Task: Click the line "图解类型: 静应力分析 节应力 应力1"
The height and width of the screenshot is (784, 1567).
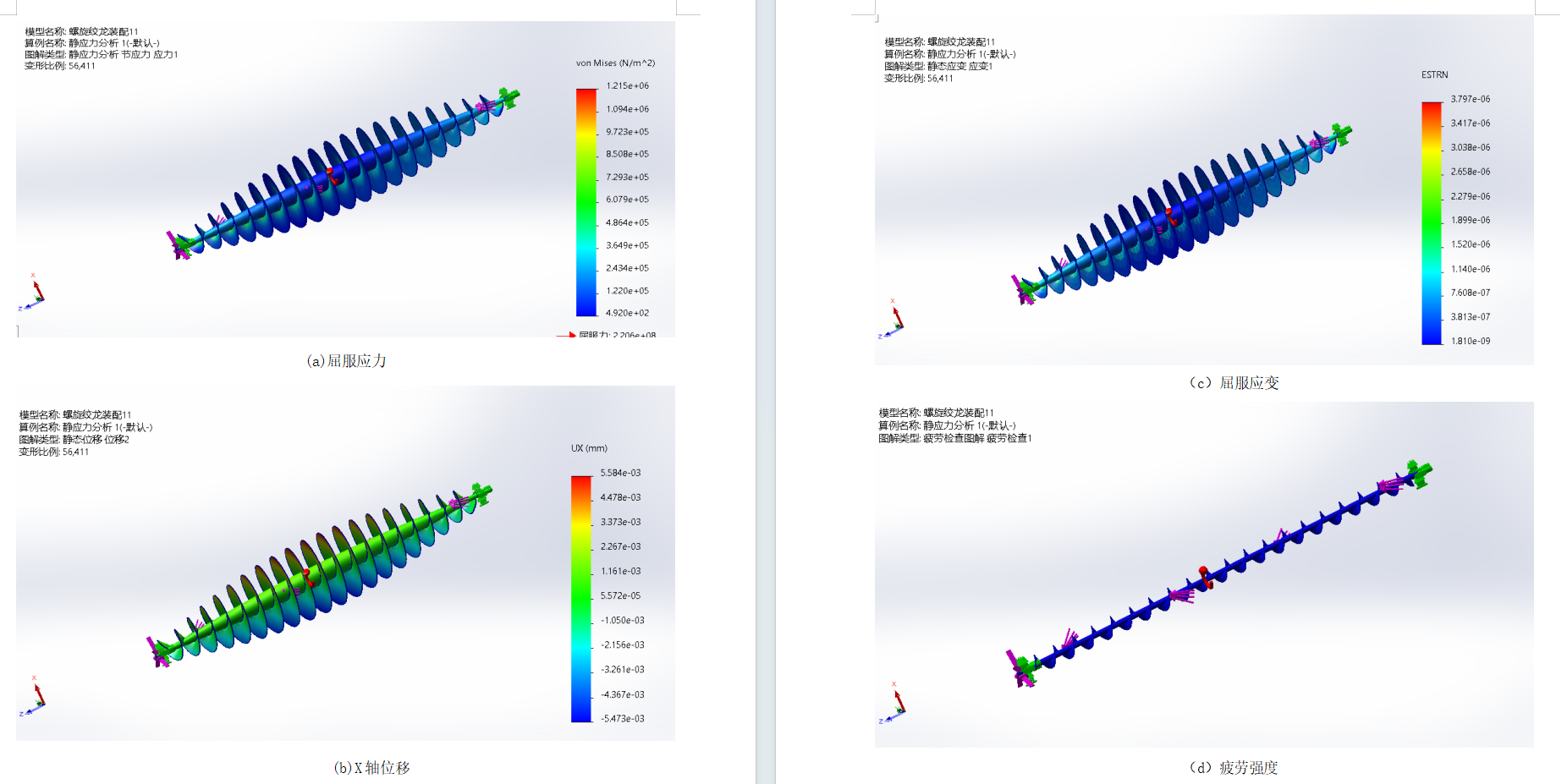Action: tap(102, 54)
